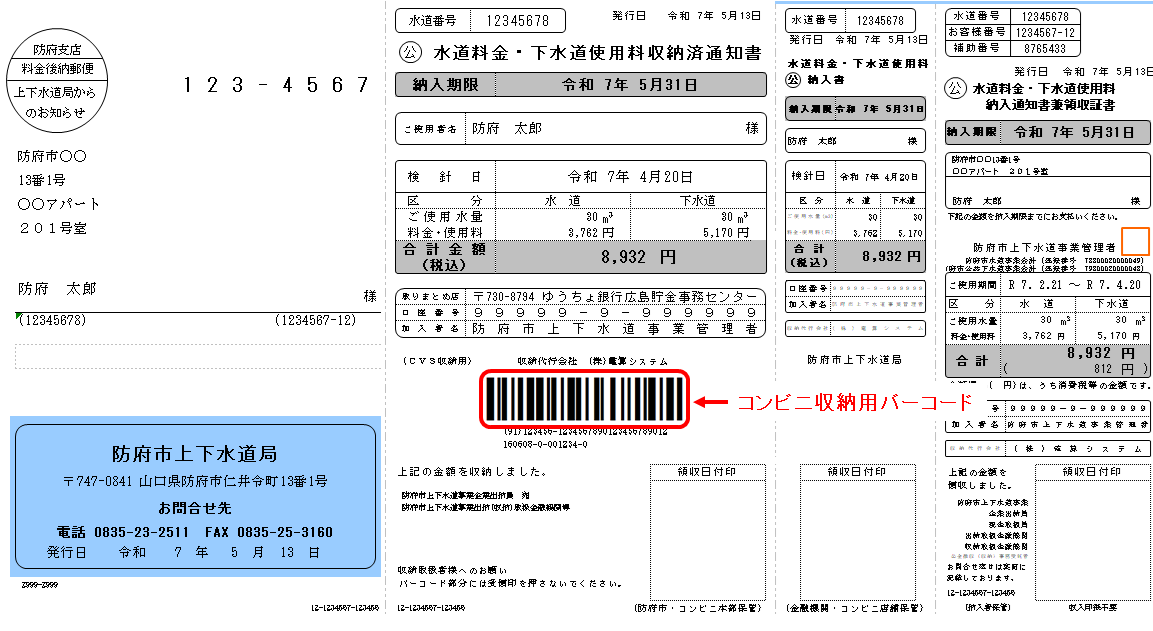Click the circled 公 mark beside 納入書

point(793,79)
